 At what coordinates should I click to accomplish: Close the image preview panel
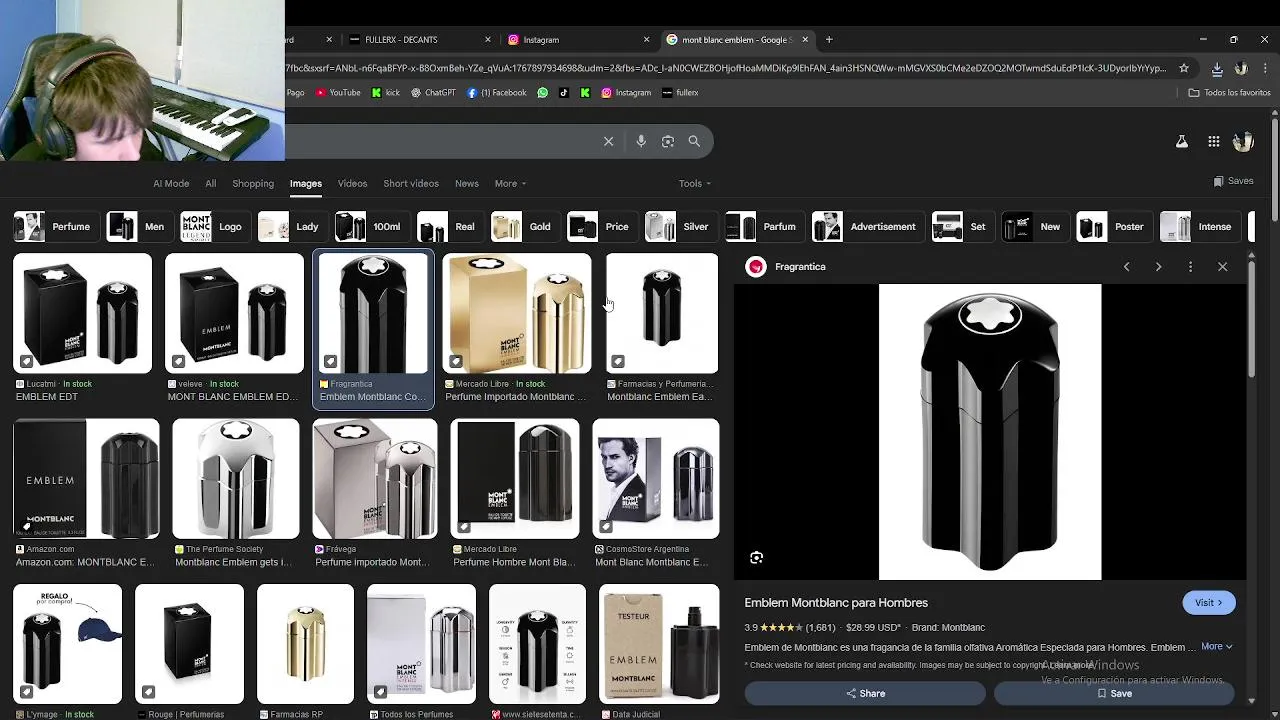1222,267
